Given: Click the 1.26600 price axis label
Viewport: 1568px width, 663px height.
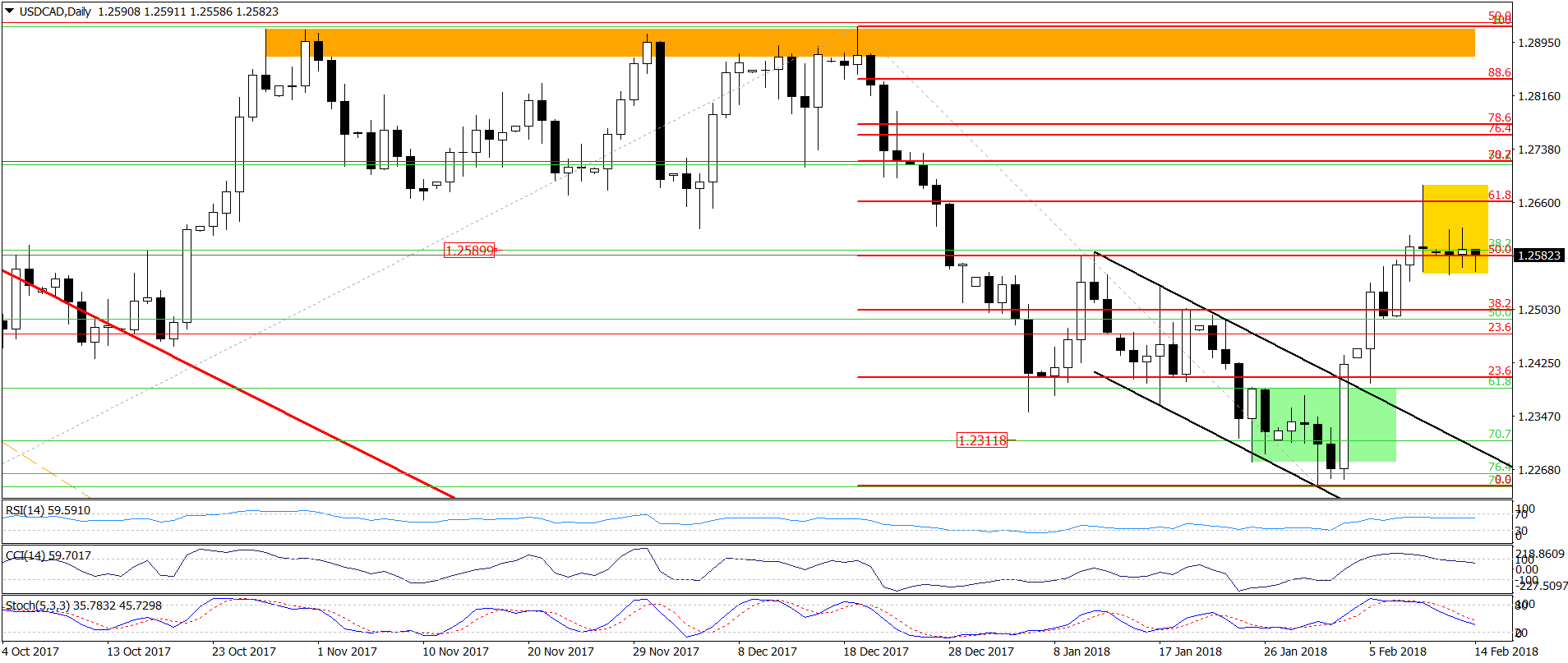Looking at the screenshot, I should pyautogui.click(x=1539, y=203).
